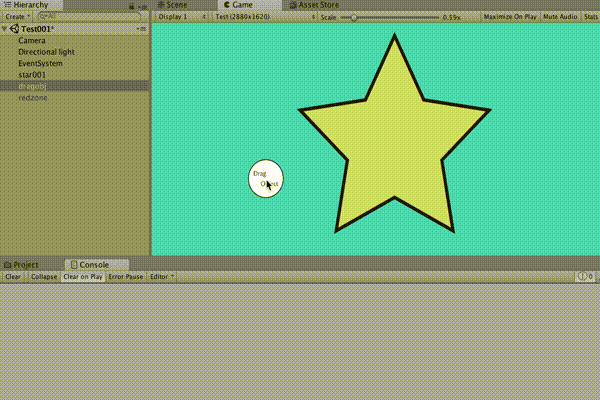Open the Display 1 dropdown
This screenshot has height=400, width=600.
pyautogui.click(x=182, y=17)
